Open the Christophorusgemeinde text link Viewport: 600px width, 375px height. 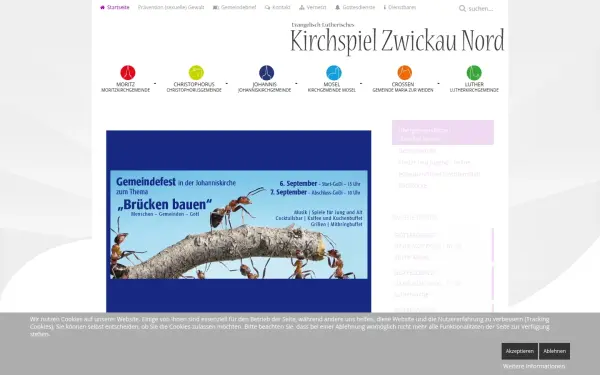click(x=194, y=90)
